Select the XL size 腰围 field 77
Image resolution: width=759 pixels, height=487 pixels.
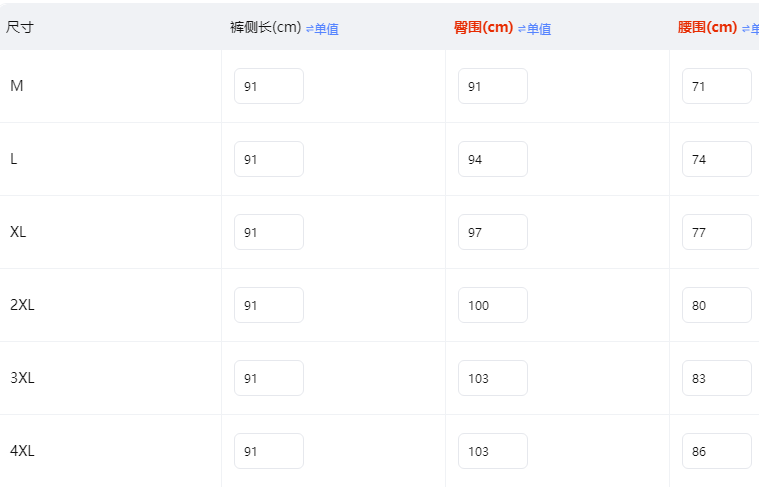click(717, 232)
